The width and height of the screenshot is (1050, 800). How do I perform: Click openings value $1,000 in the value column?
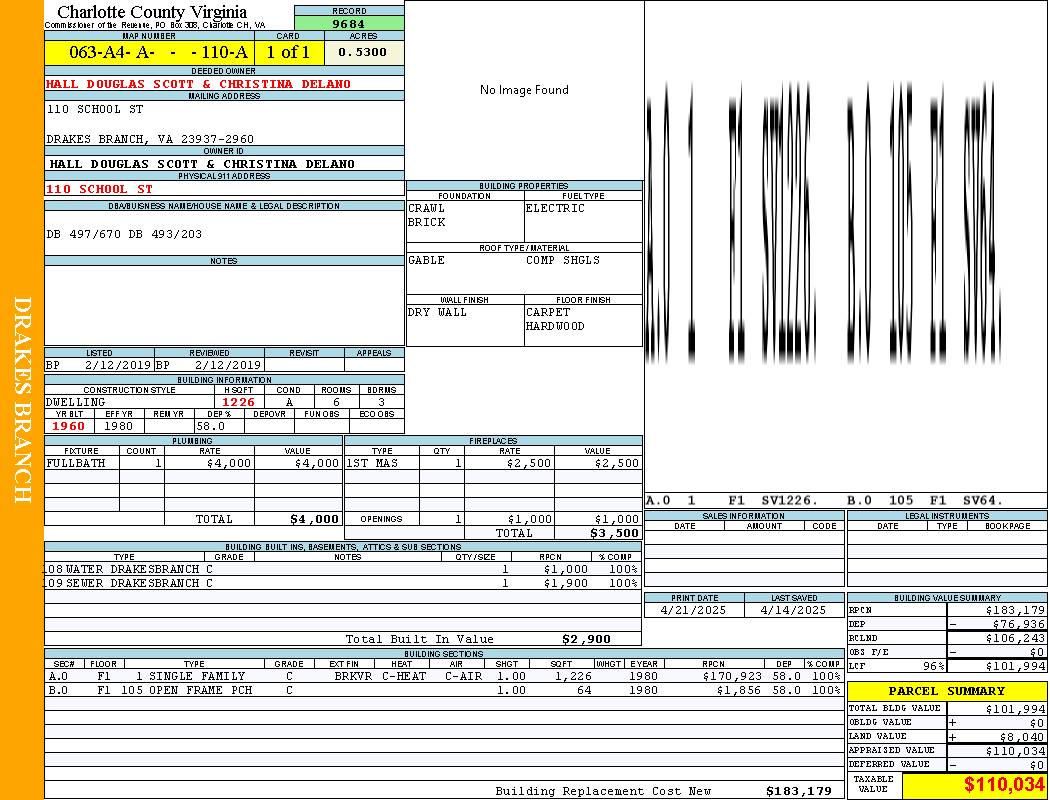tap(617, 519)
